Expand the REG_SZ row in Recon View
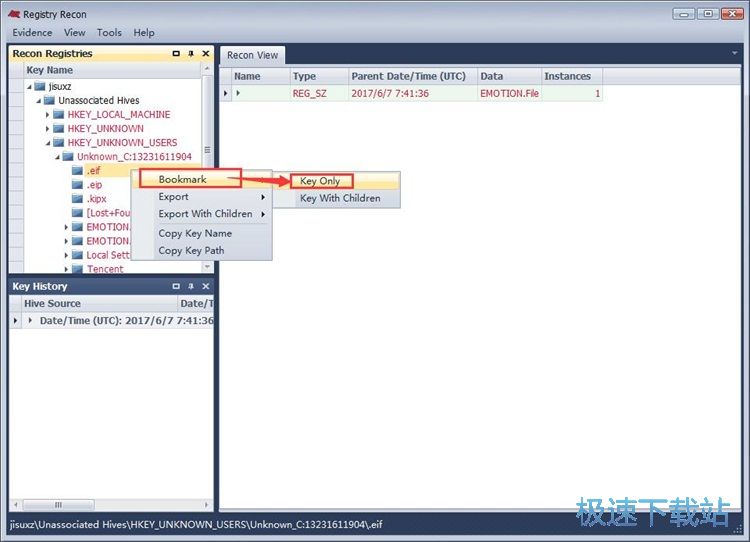The width and height of the screenshot is (750, 542). point(238,93)
